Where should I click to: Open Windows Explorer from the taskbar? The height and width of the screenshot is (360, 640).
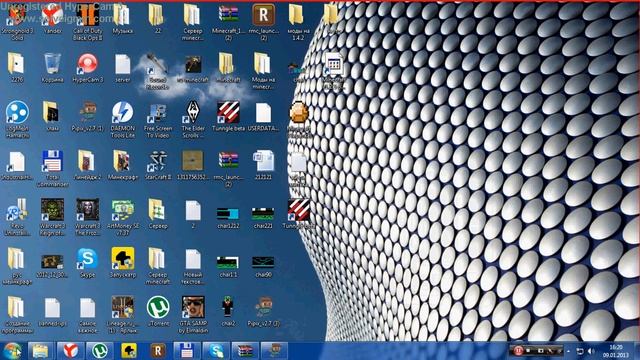coord(40,351)
